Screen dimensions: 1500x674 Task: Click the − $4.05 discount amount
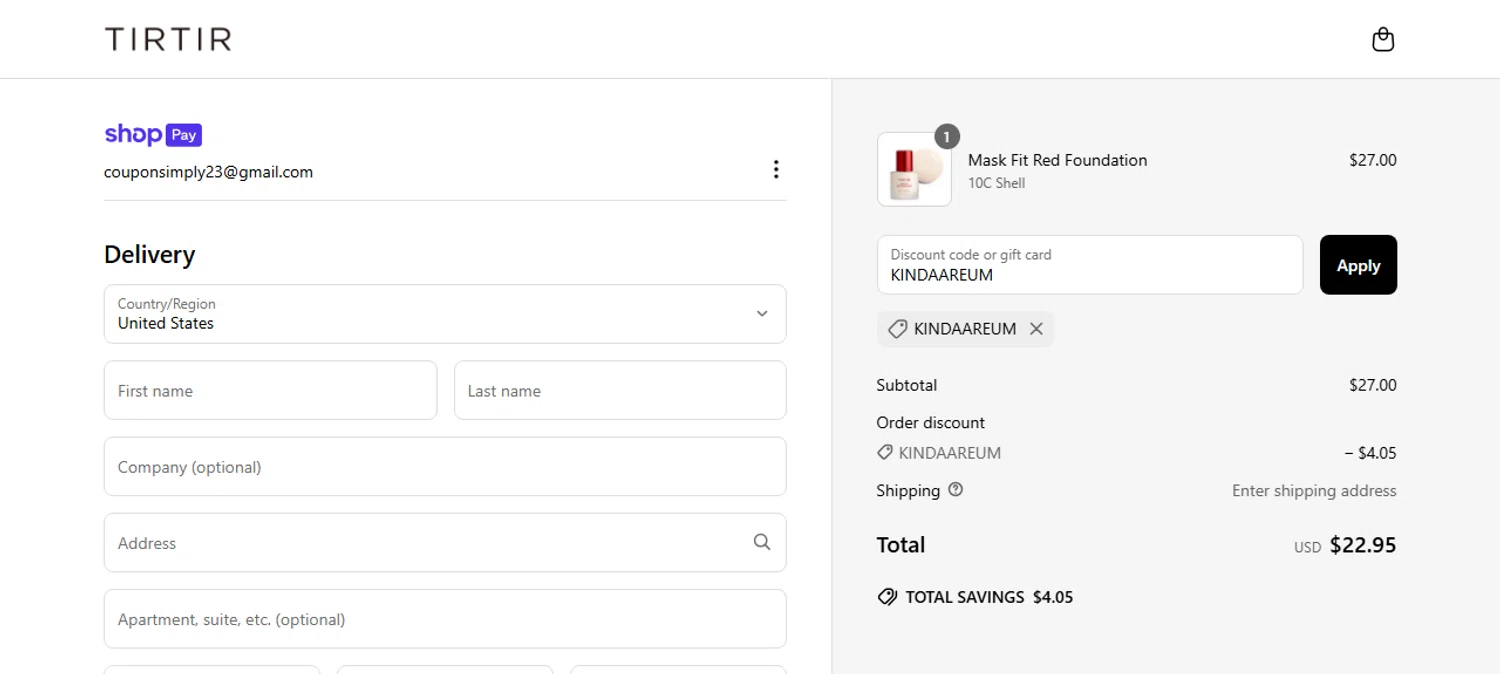(1370, 453)
